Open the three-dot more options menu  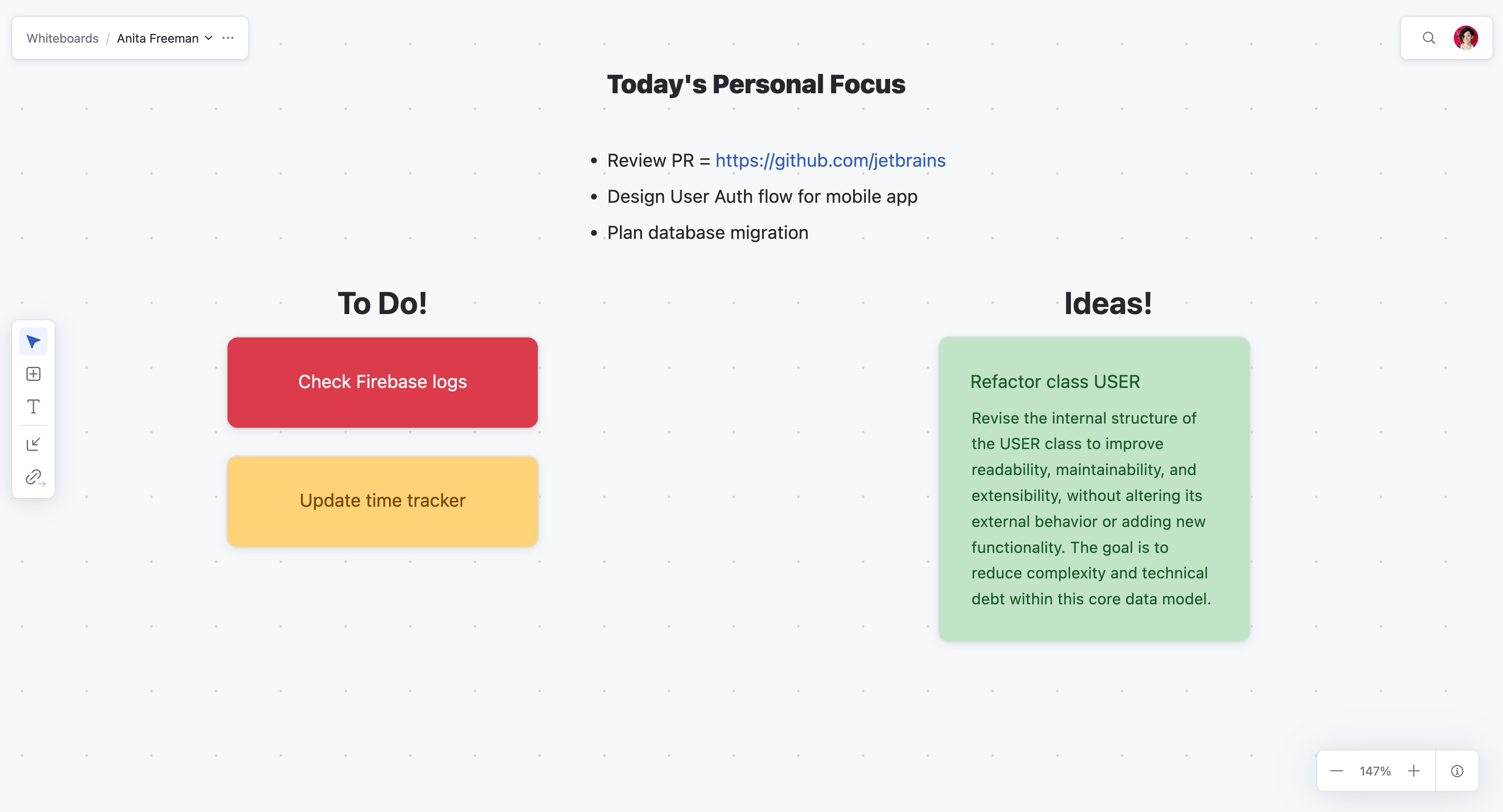(228, 38)
